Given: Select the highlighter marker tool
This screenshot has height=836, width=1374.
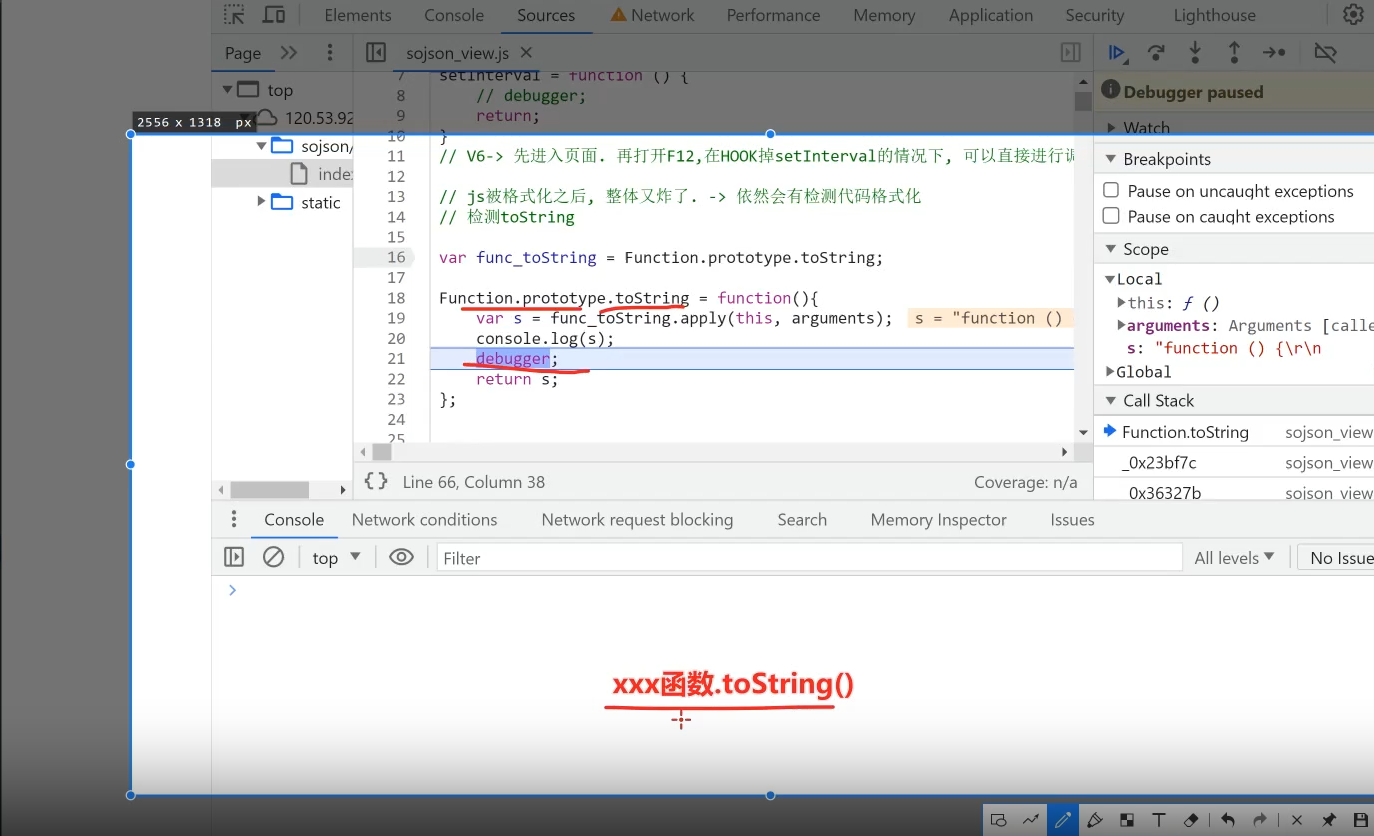Looking at the screenshot, I should pos(1094,820).
